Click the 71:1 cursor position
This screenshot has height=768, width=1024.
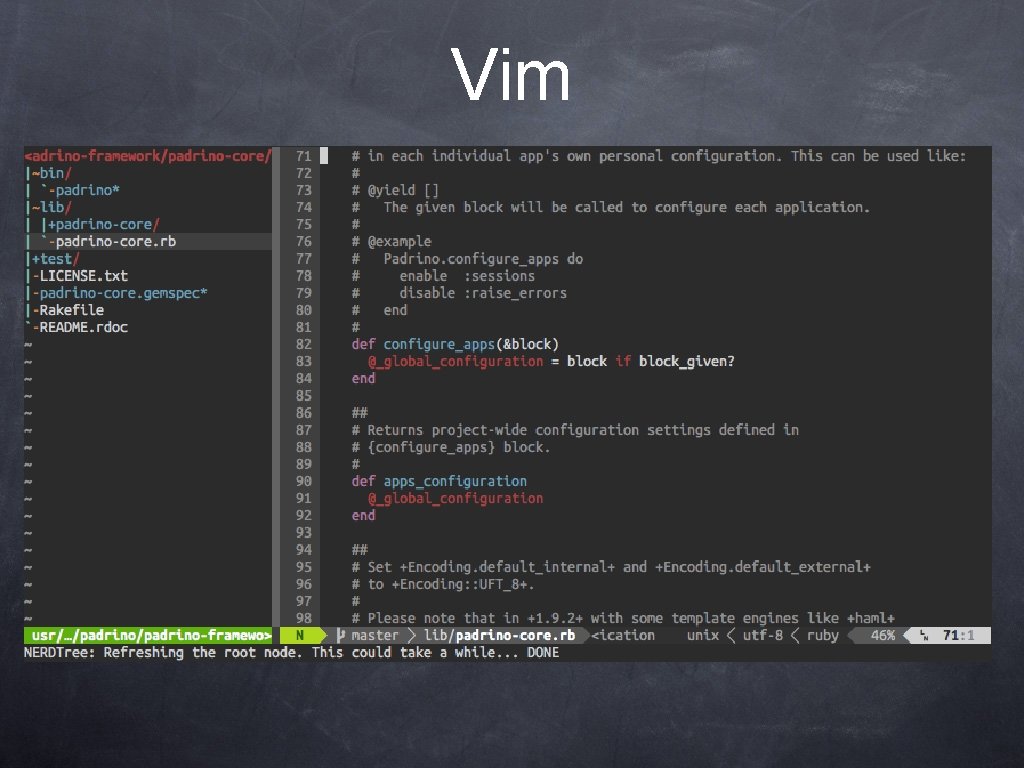959,635
